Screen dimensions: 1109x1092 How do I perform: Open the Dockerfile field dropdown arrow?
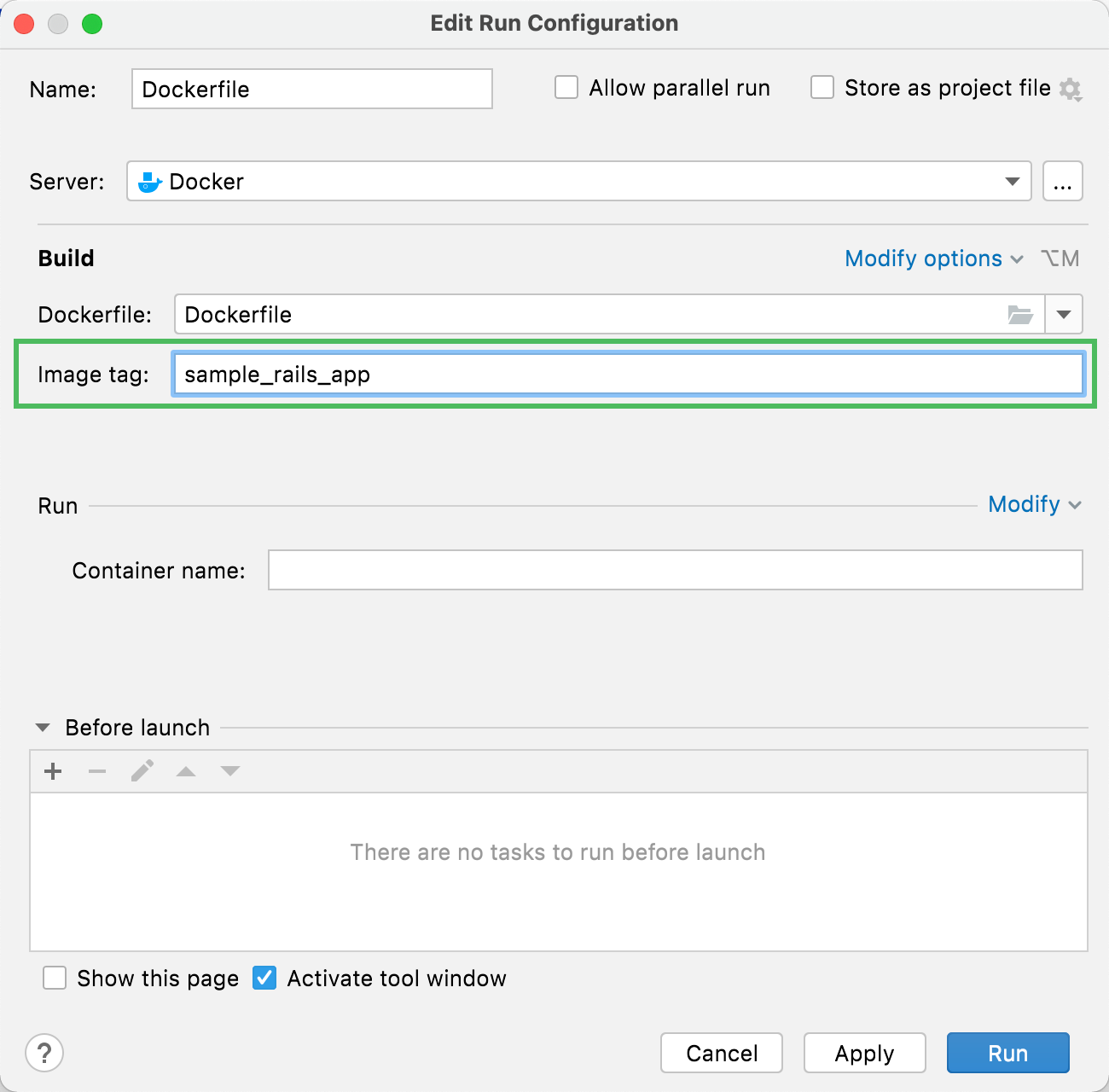pos(1063,314)
